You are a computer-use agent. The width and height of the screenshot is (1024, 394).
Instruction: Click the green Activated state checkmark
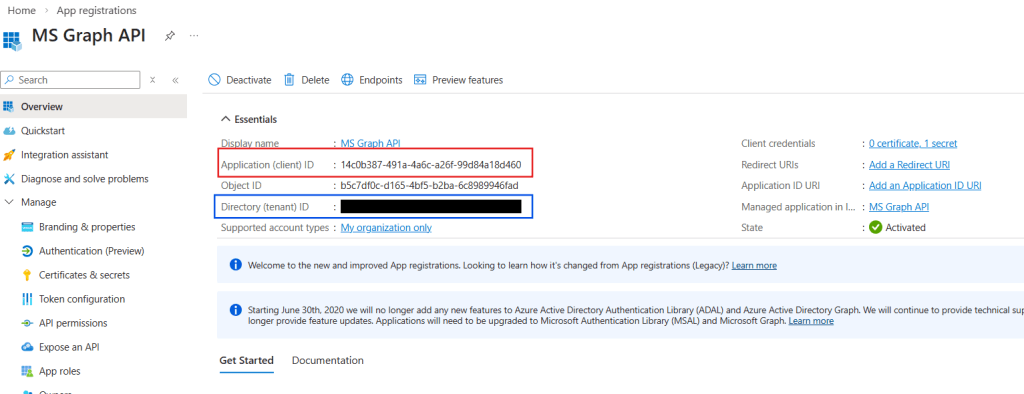(x=876, y=227)
